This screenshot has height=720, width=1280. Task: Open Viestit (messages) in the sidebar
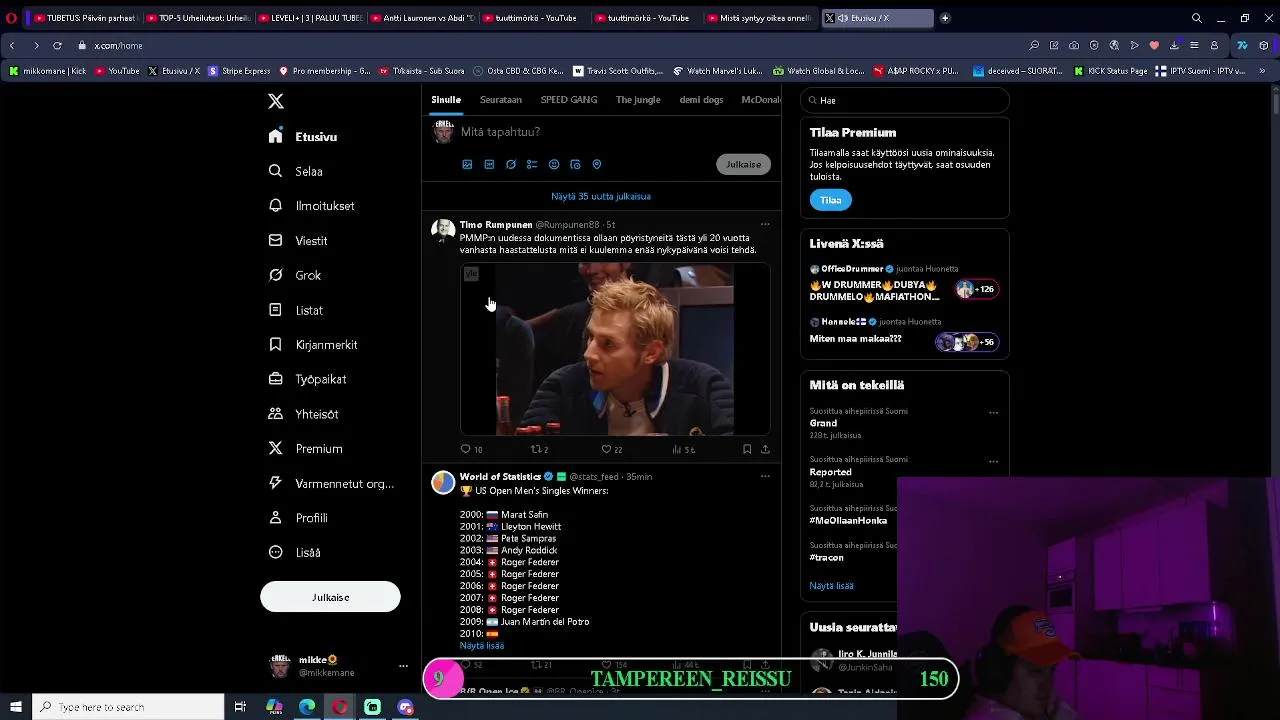tap(298, 241)
